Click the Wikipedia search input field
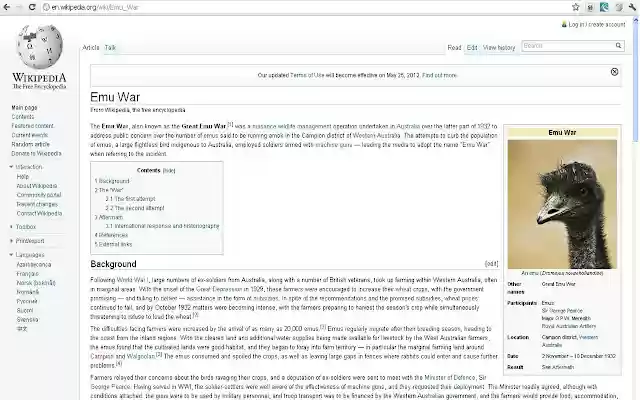640x400 pixels. pos(568,46)
